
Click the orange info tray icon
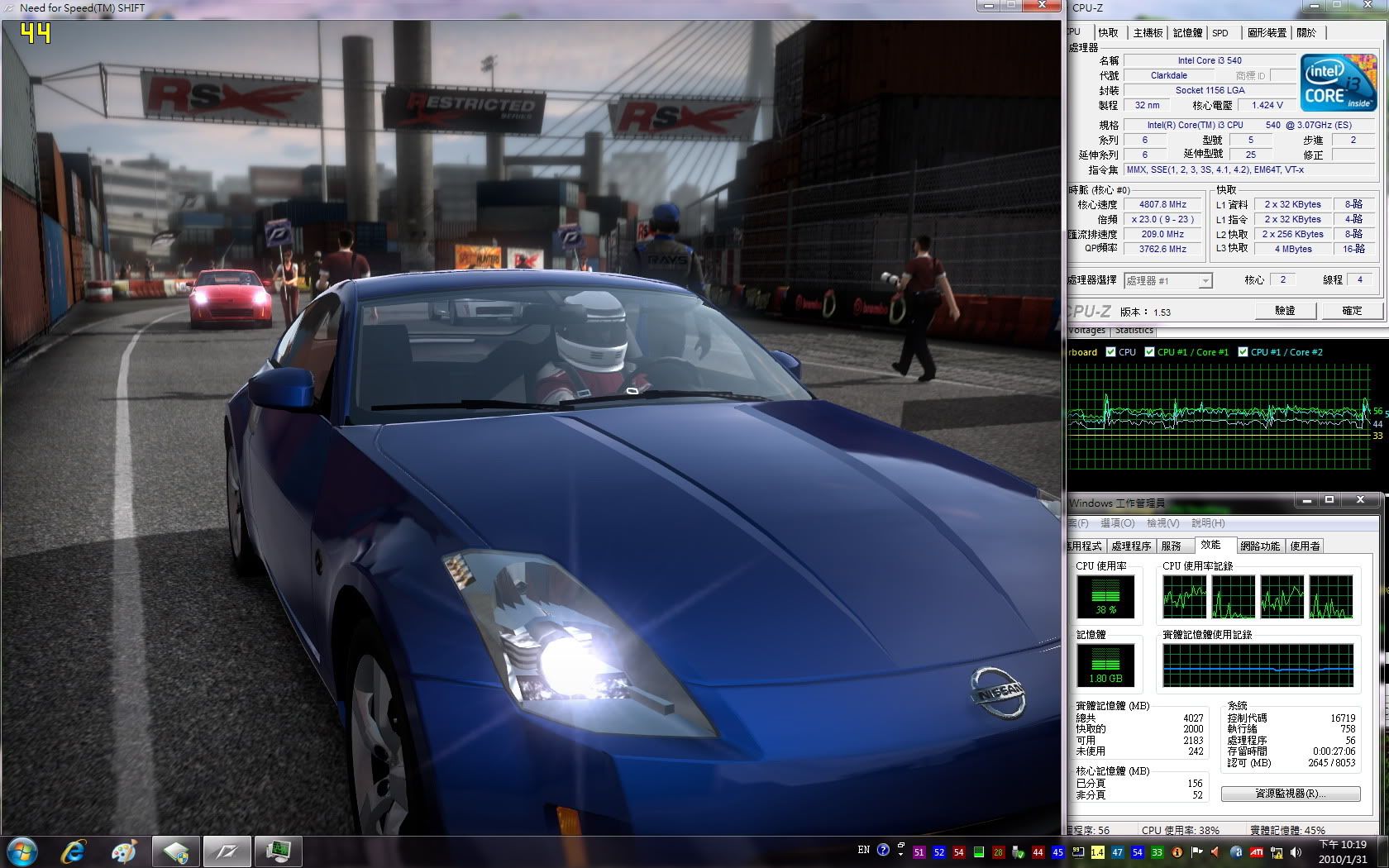tap(1177, 852)
